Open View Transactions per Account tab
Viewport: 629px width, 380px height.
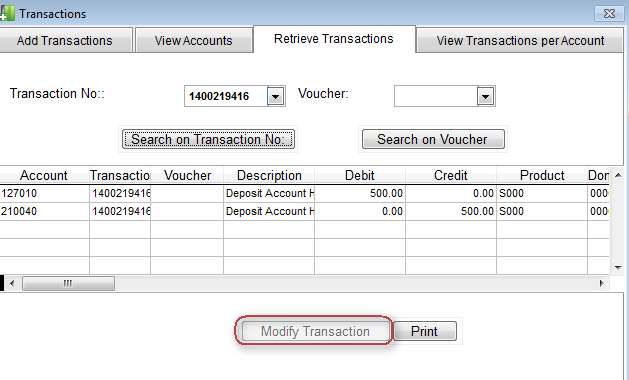(520, 40)
